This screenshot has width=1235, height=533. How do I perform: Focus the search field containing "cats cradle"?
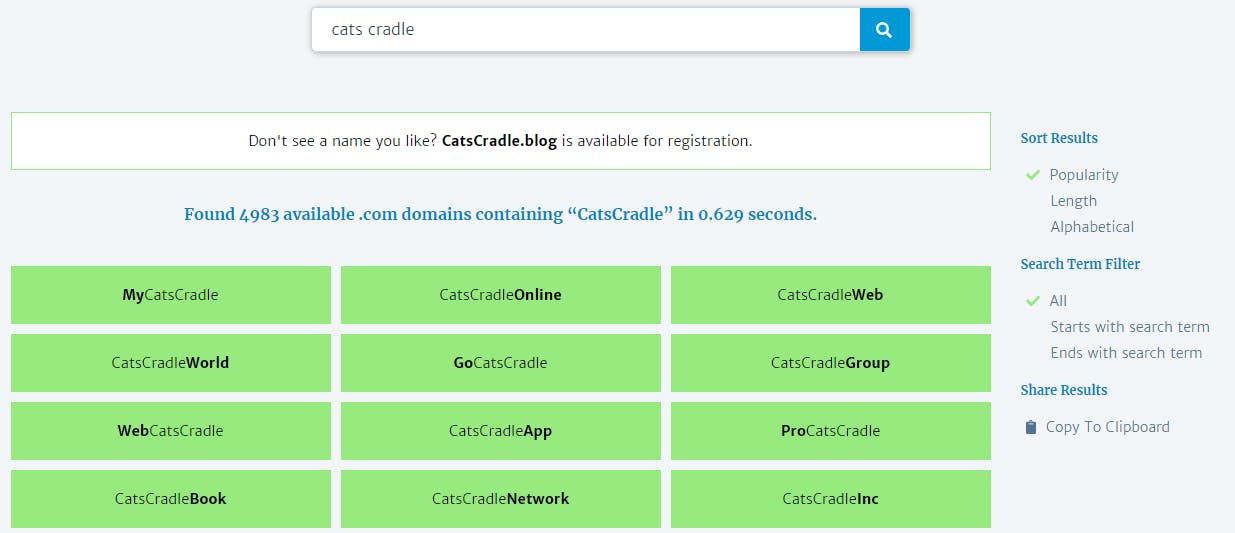click(586, 29)
